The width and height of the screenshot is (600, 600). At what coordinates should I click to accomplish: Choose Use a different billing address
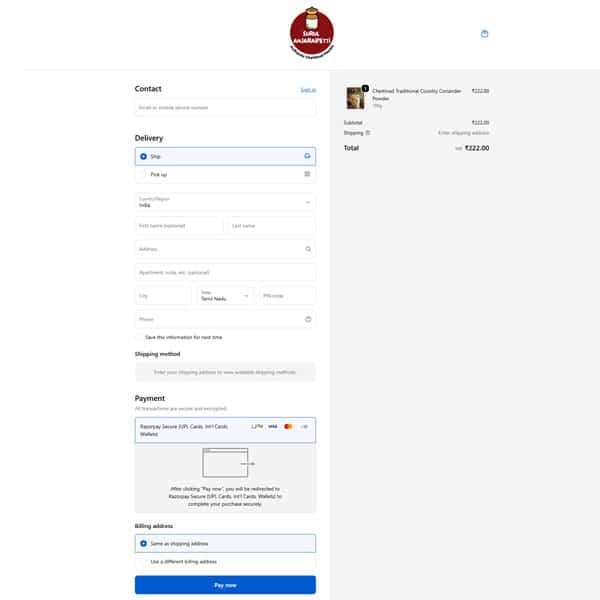pyautogui.click(x=144, y=562)
